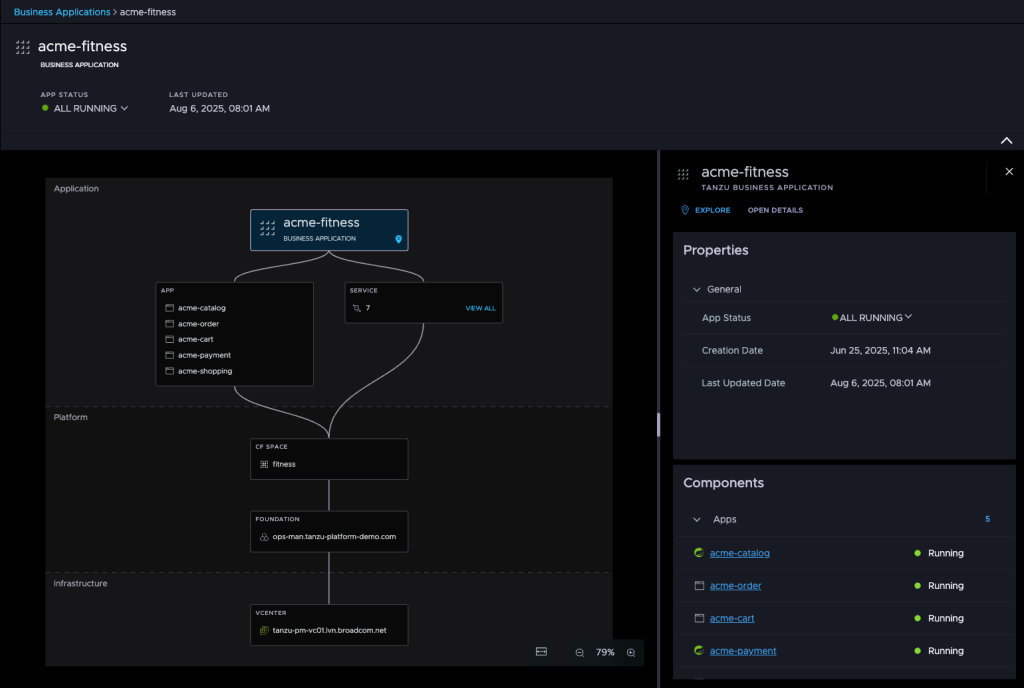The height and width of the screenshot is (688, 1024).
Task: Collapse the header panel with up chevron
Action: tap(1006, 140)
